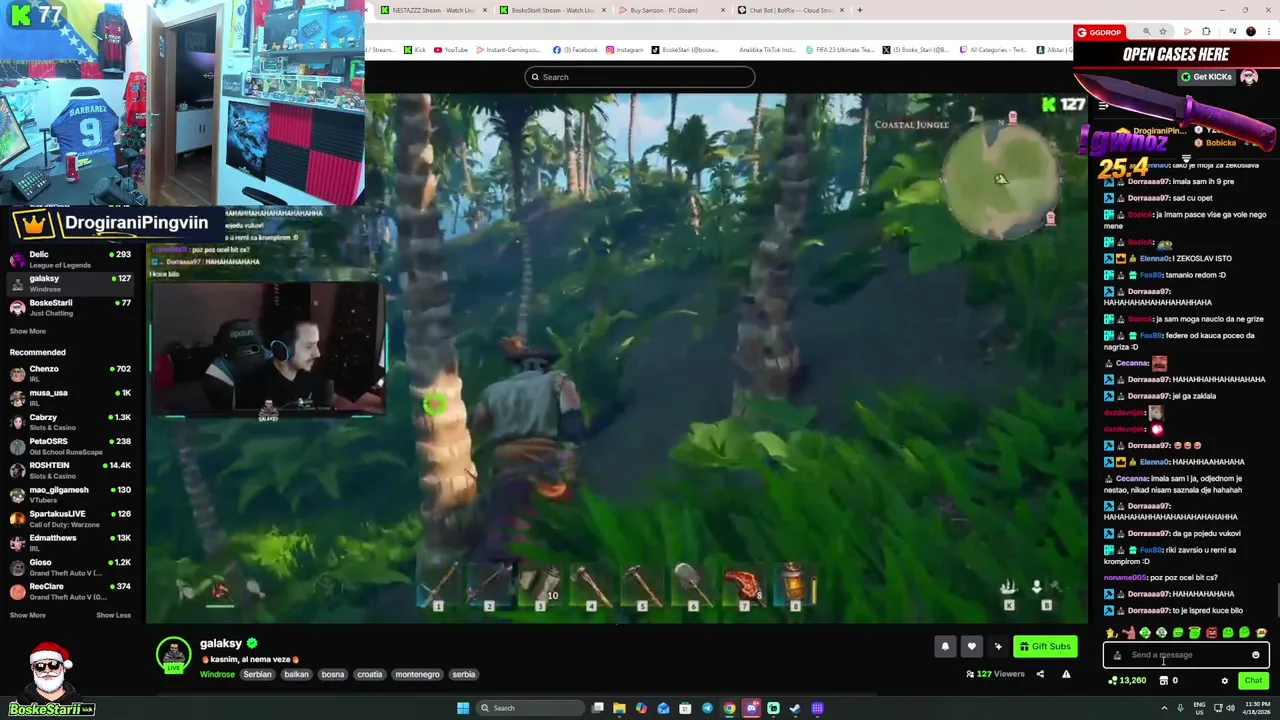Switch to Chat Bot BotRix tab
1280x720 pixels.
click(x=790, y=10)
